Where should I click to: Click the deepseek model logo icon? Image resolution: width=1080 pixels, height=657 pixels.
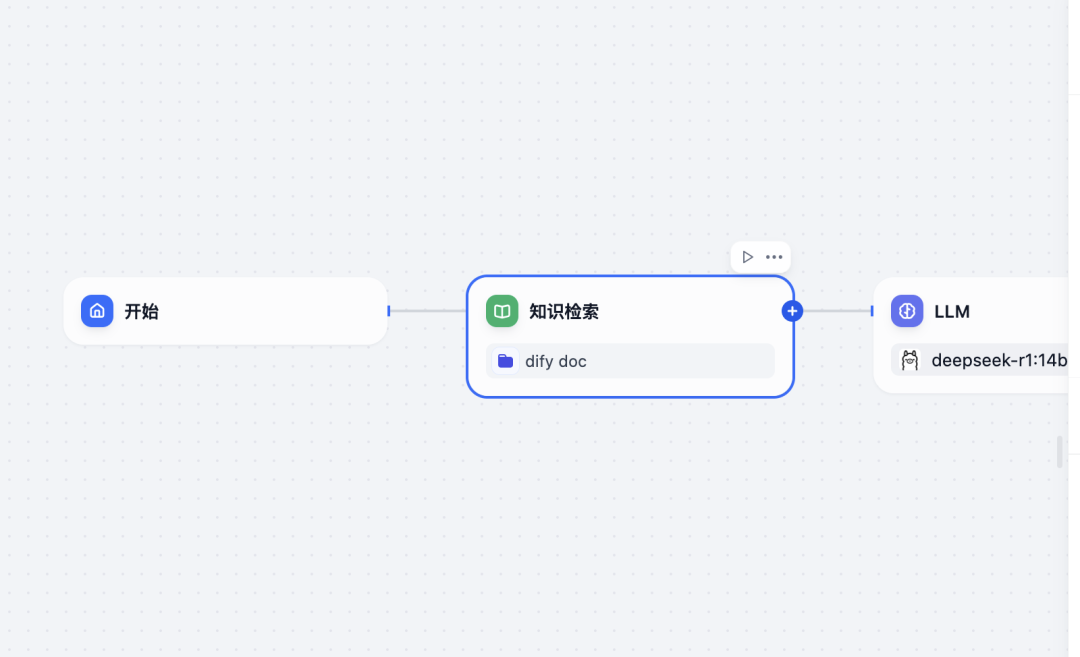909,360
